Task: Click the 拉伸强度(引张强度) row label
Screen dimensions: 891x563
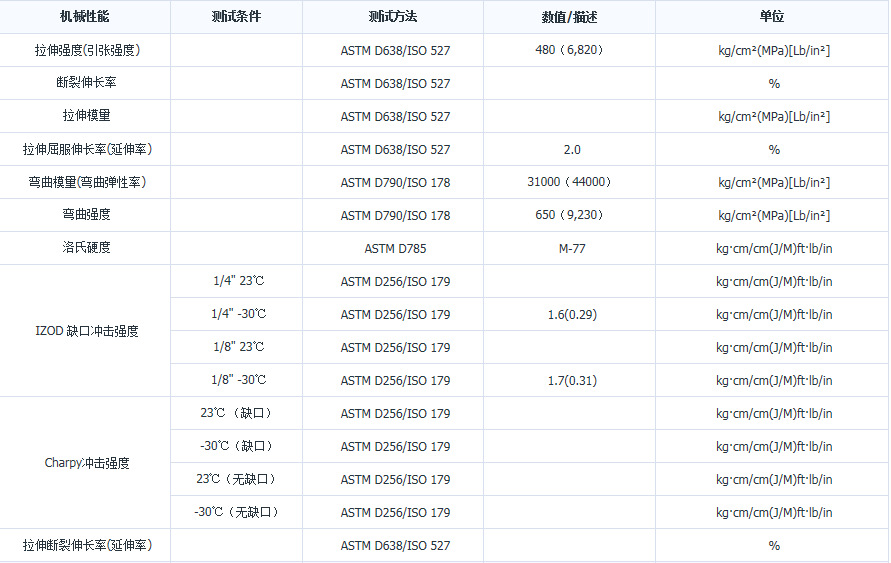Action: click(x=86, y=50)
